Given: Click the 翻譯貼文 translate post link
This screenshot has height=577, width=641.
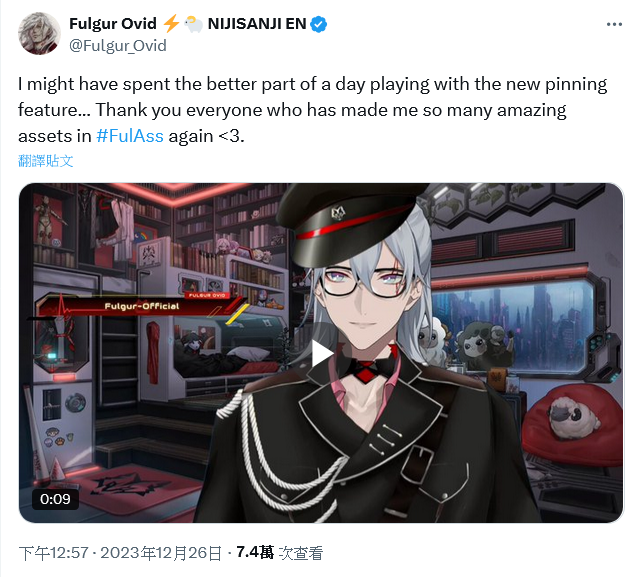Looking at the screenshot, I should (46, 161).
